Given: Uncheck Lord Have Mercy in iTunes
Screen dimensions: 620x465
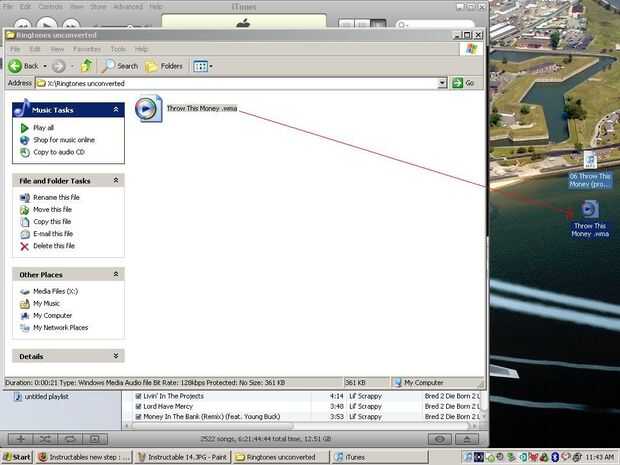Looking at the screenshot, I should click(138, 406).
